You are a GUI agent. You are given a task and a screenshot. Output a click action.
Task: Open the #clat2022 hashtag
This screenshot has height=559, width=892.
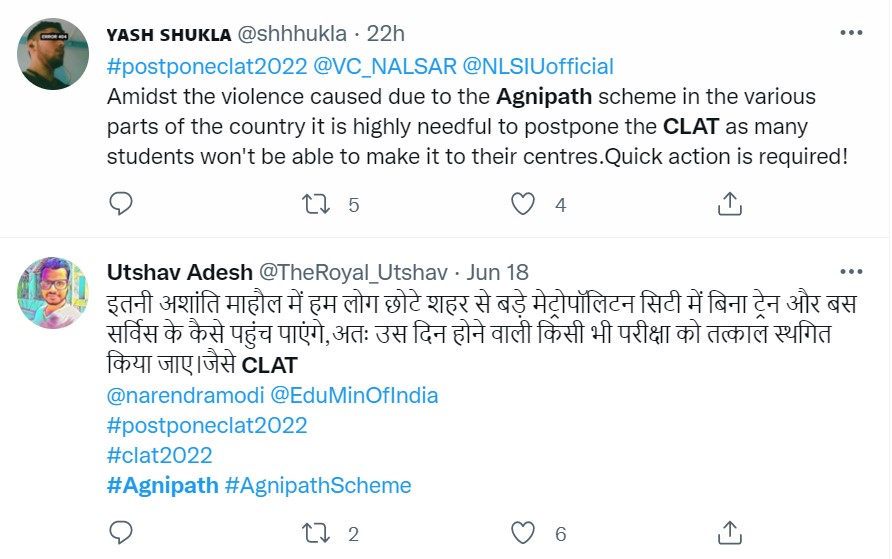159,455
